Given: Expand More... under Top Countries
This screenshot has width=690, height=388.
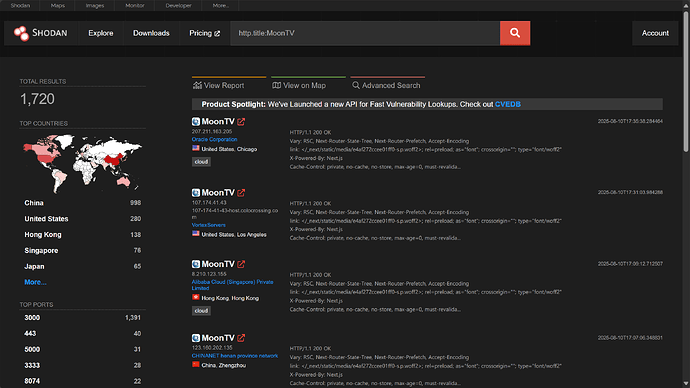Looking at the screenshot, I should tap(35, 282).
